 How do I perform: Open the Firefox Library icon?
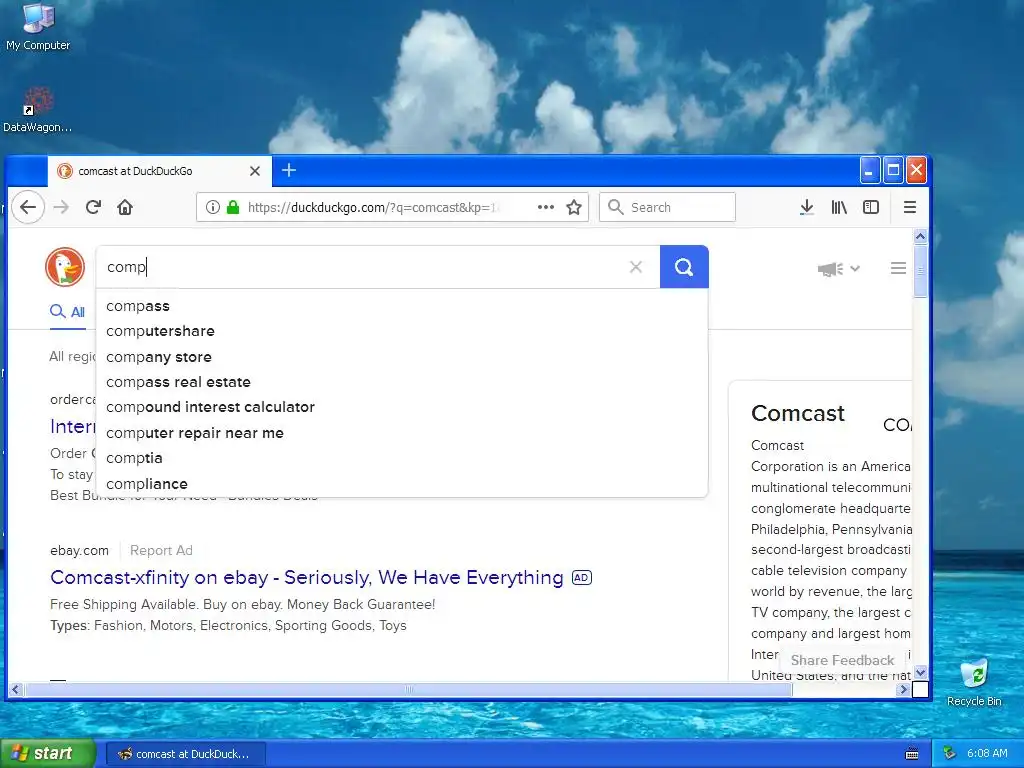pyautogui.click(x=839, y=208)
